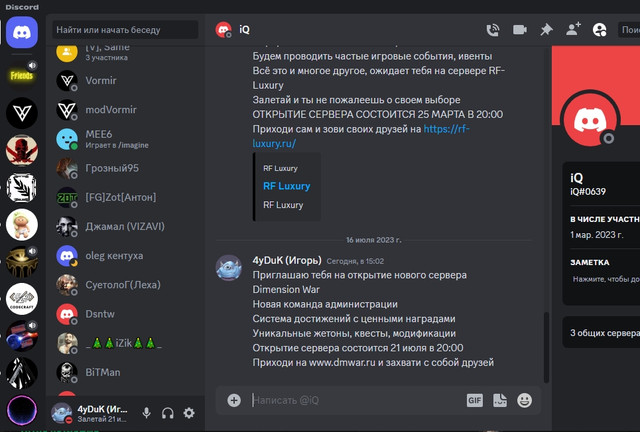Open the Friends server icon
This screenshot has height=432, width=640.
coord(22,76)
